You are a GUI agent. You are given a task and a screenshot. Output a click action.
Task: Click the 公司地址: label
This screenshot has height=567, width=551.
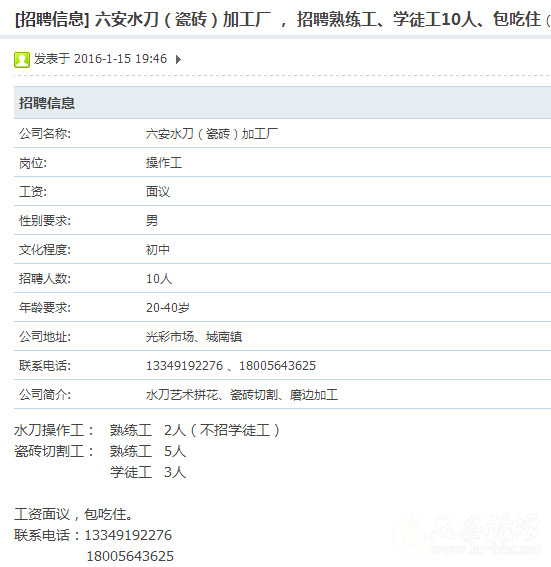point(45,337)
